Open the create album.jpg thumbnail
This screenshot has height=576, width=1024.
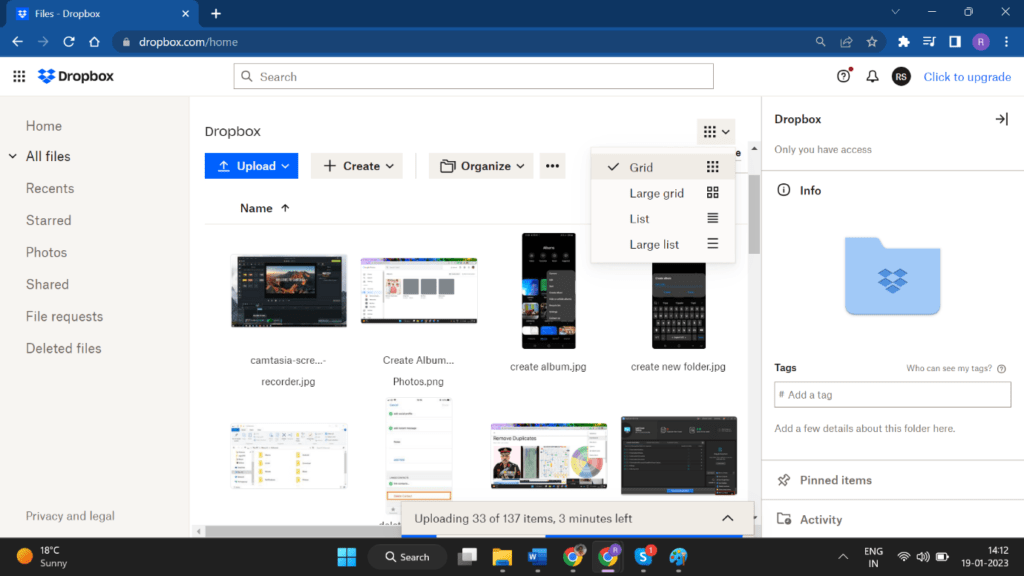548,291
